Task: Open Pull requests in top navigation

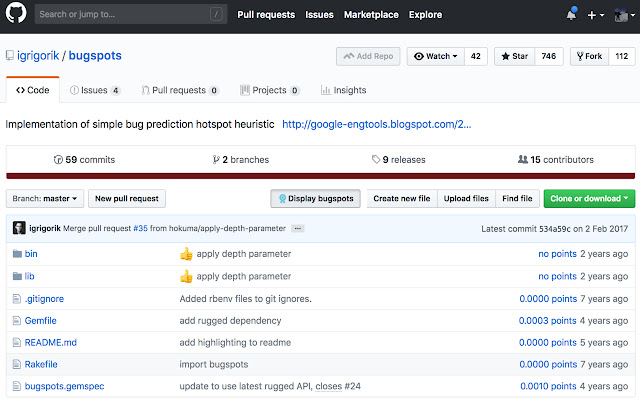Action: click(266, 15)
